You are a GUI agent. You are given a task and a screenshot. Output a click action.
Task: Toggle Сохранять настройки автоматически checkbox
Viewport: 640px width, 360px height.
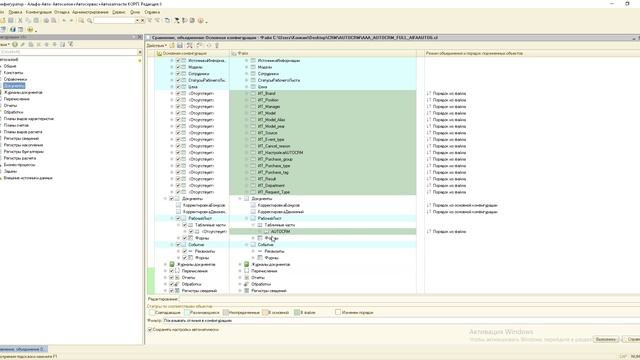click(x=150, y=329)
